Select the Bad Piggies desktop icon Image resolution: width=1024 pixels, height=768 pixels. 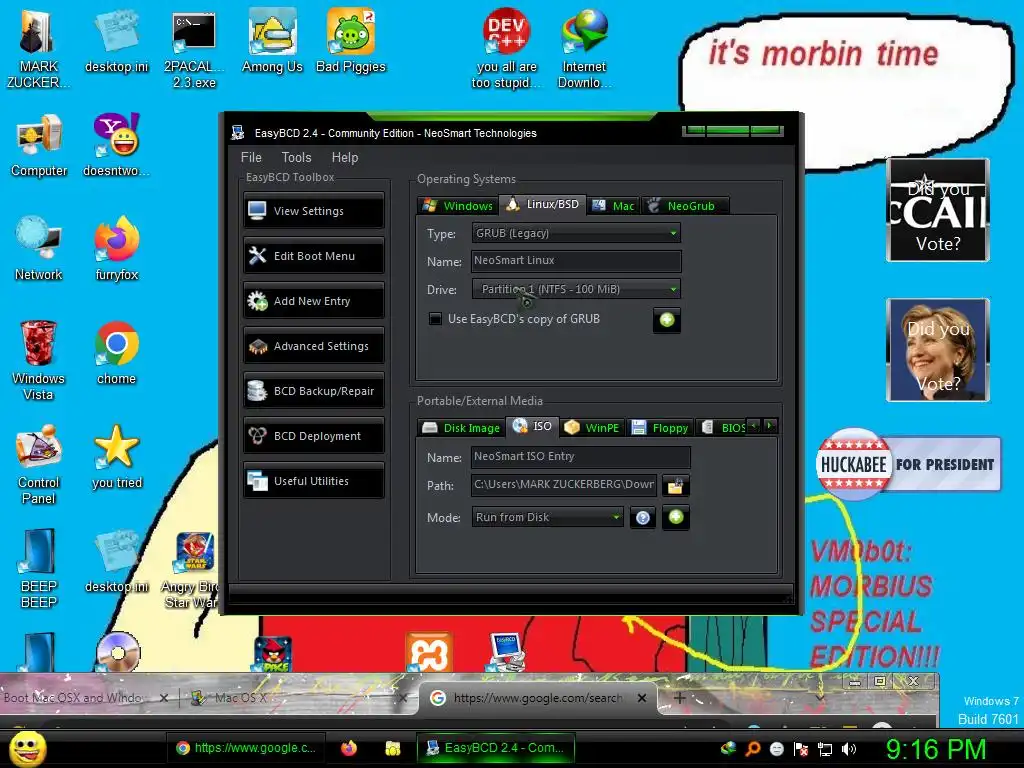tap(351, 42)
